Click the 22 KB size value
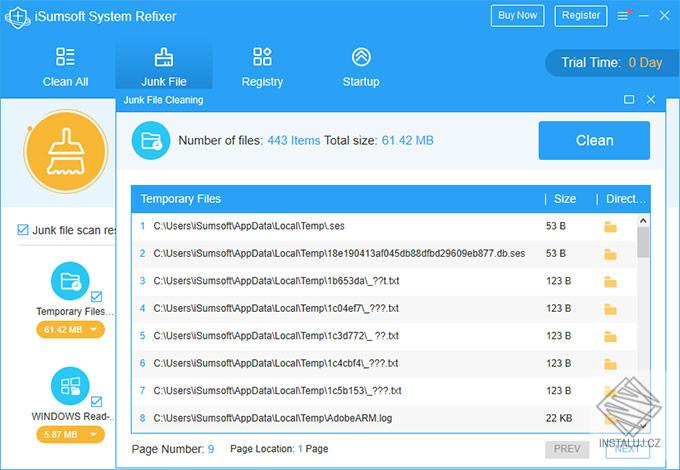Screen dimensions: 680x470 (559, 418)
